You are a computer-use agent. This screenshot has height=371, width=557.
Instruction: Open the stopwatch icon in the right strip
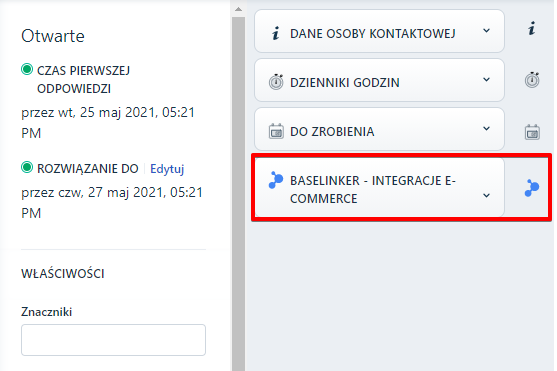[x=532, y=80]
